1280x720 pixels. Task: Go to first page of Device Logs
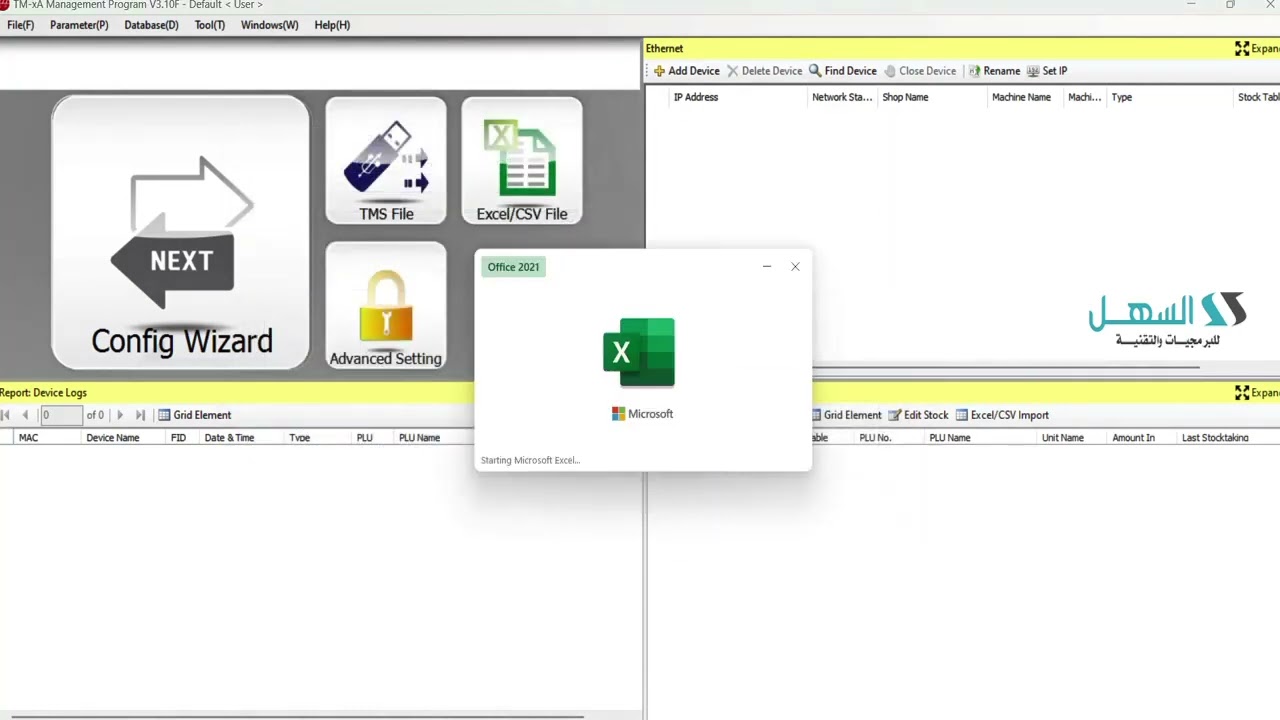[6, 415]
